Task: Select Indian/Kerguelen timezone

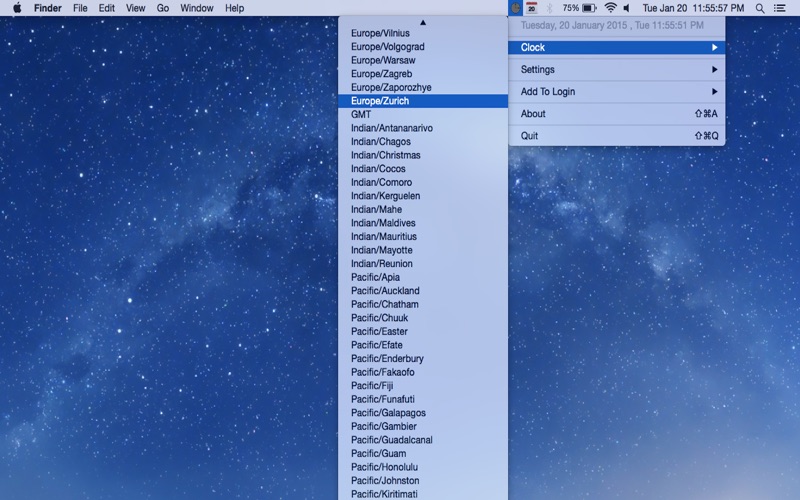Action: coord(423,196)
